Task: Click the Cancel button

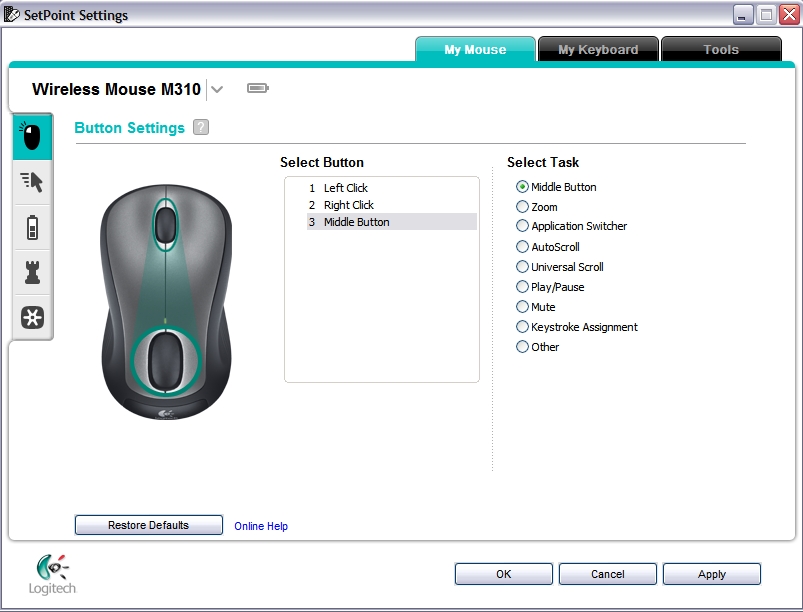Action: pos(608,574)
